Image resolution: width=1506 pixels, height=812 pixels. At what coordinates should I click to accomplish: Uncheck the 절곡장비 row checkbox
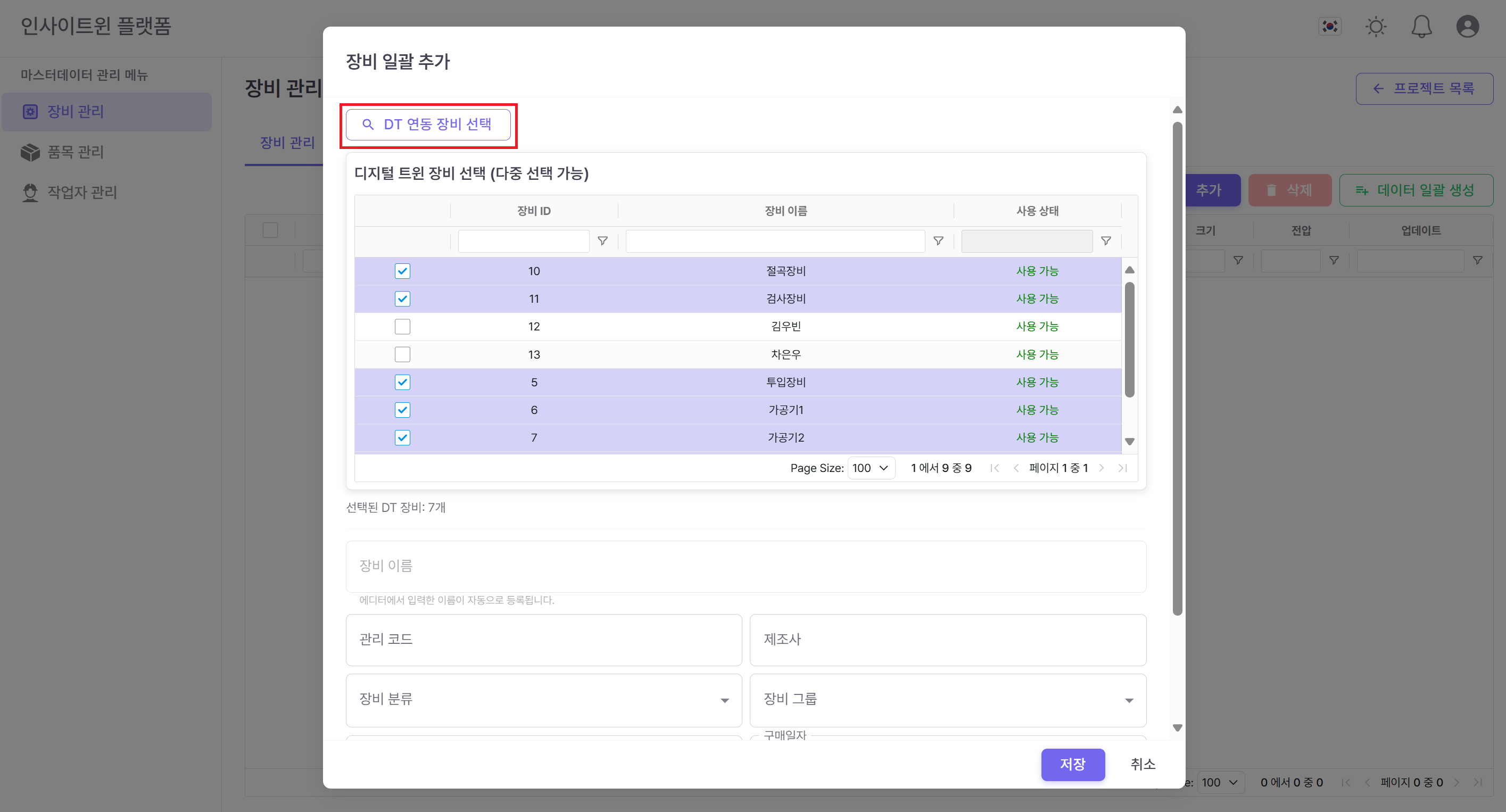(402, 271)
